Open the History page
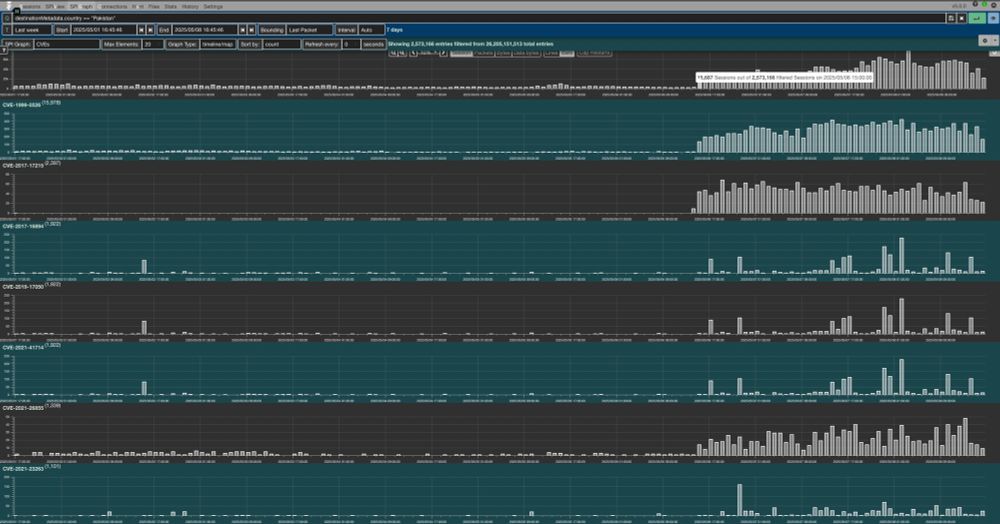 coord(190,6)
